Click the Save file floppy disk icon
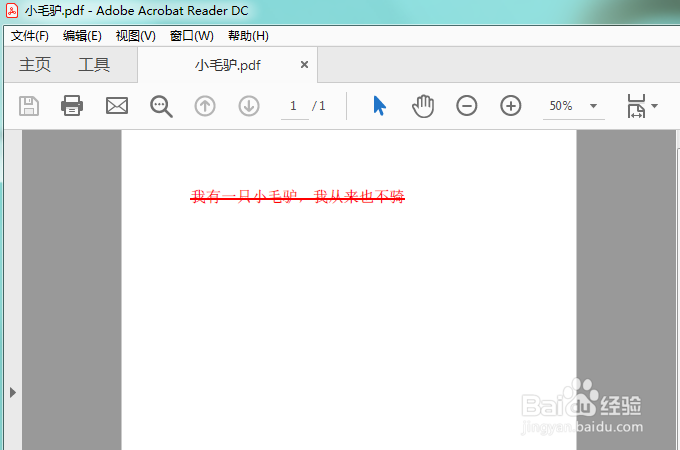Image resolution: width=680 pixels, height=450 pixels. tap(29, 106)
